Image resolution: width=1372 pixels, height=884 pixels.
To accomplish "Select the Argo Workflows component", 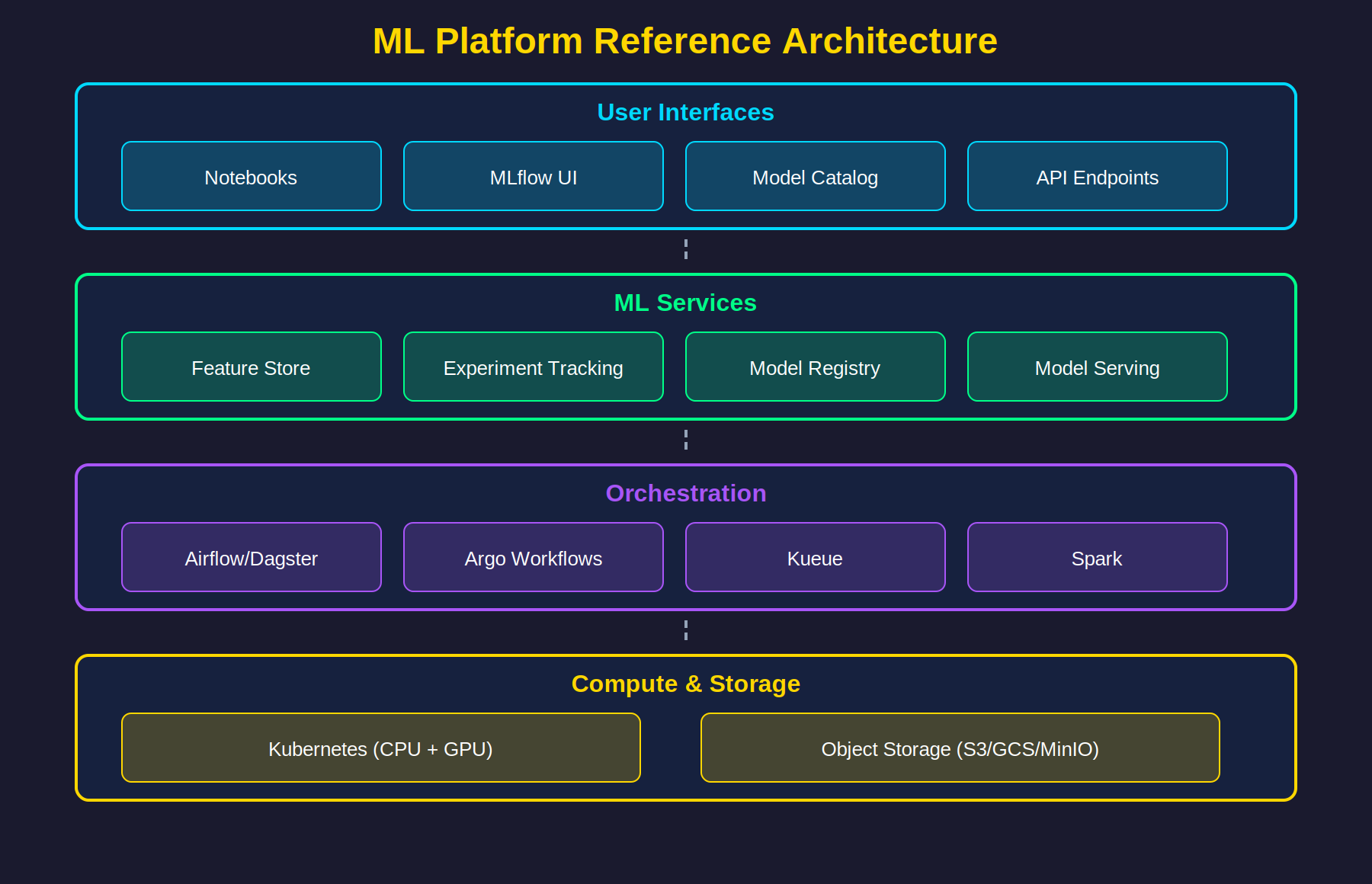I will (533, 557).
